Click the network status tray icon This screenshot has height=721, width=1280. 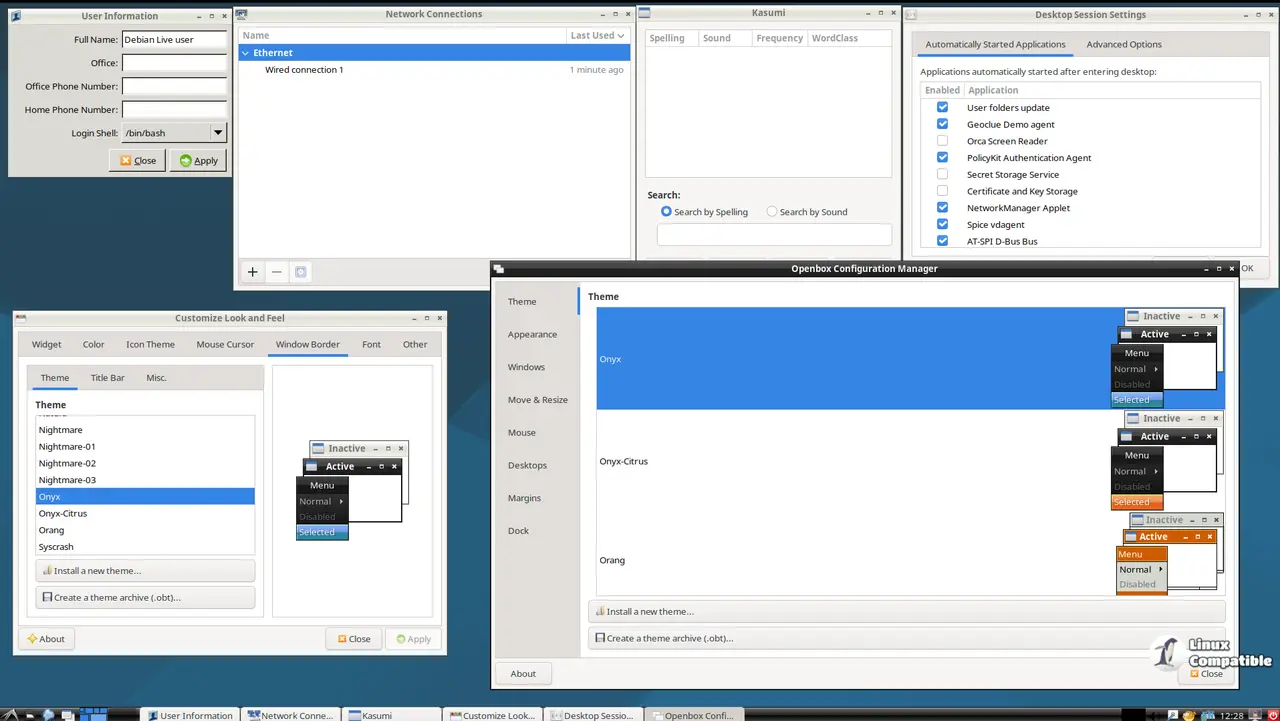1207,715
